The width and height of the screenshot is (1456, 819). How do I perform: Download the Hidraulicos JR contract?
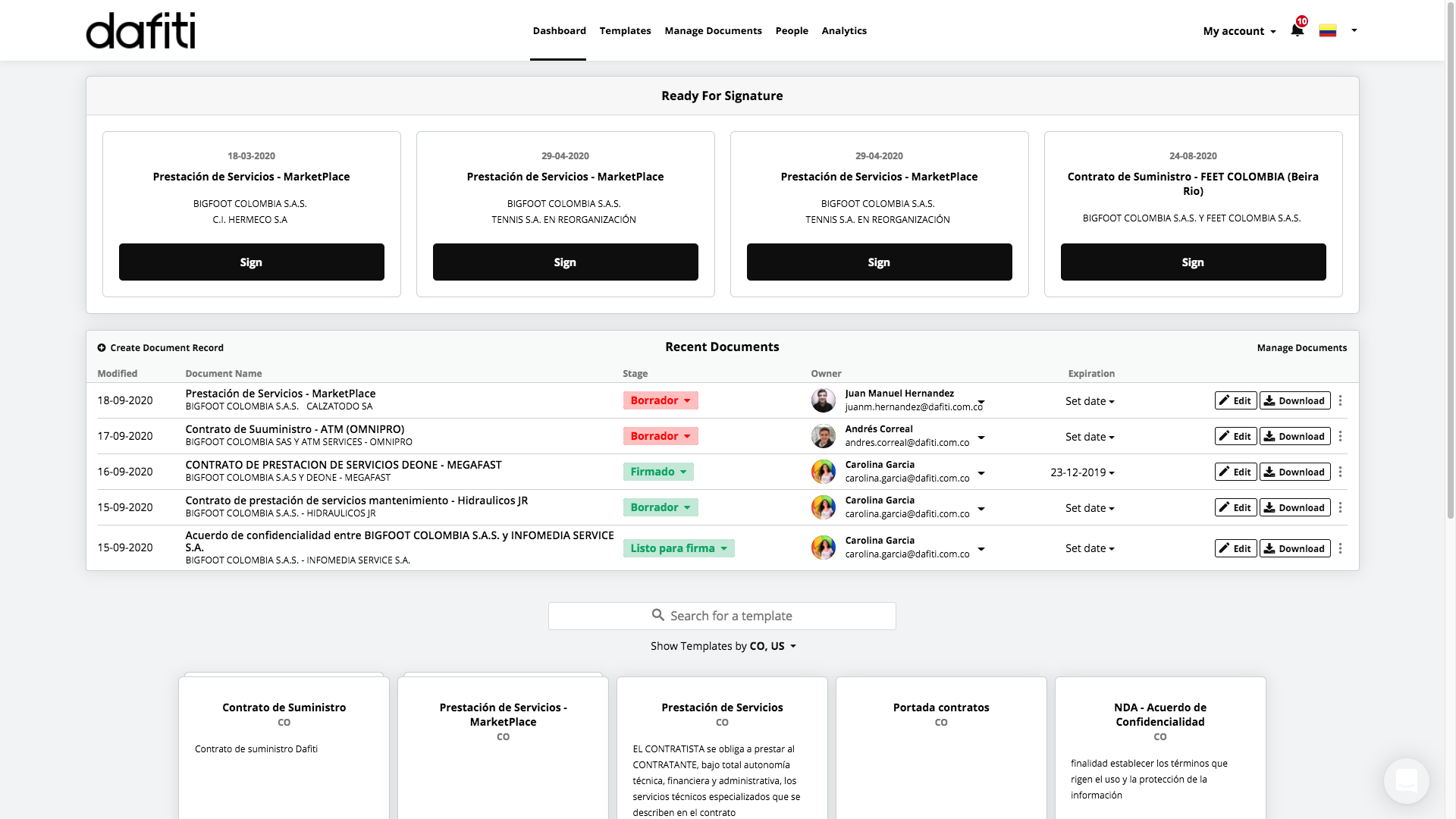(x=1294, y=507)
